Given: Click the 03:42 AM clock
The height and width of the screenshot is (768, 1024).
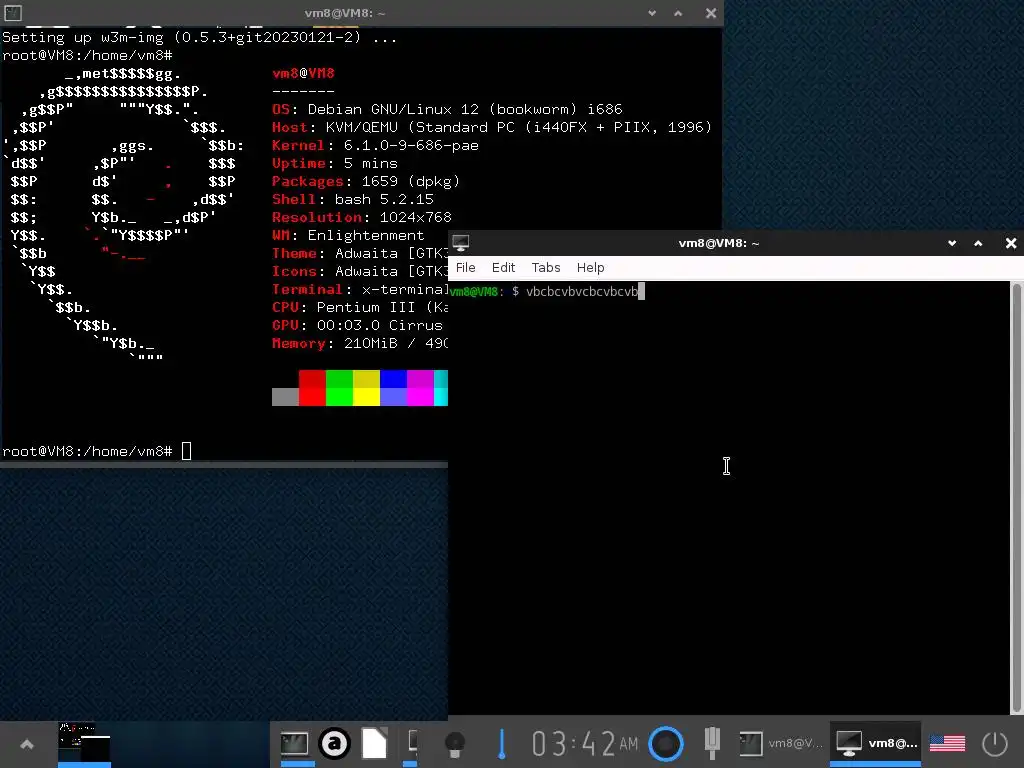Looking at the screenshot, I should (584, 743).
